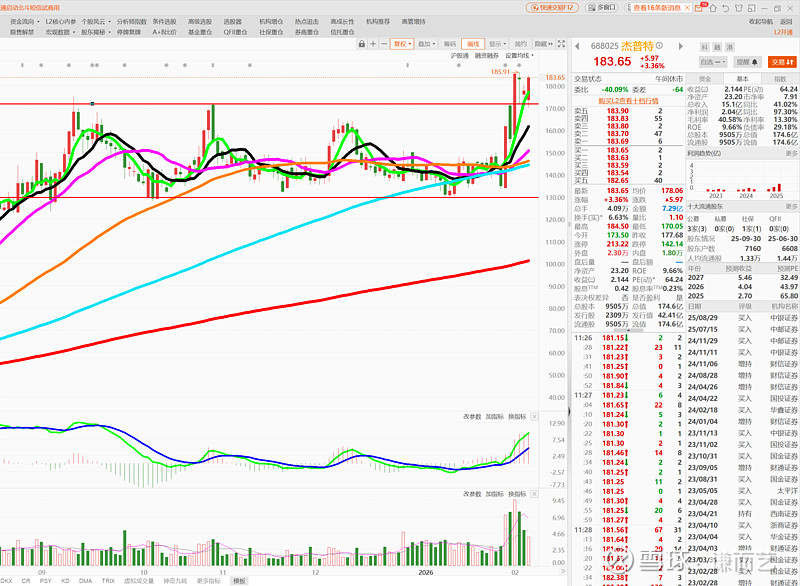
Task: Expand the 股东揭秘 menu
Action: click(96, 32)
